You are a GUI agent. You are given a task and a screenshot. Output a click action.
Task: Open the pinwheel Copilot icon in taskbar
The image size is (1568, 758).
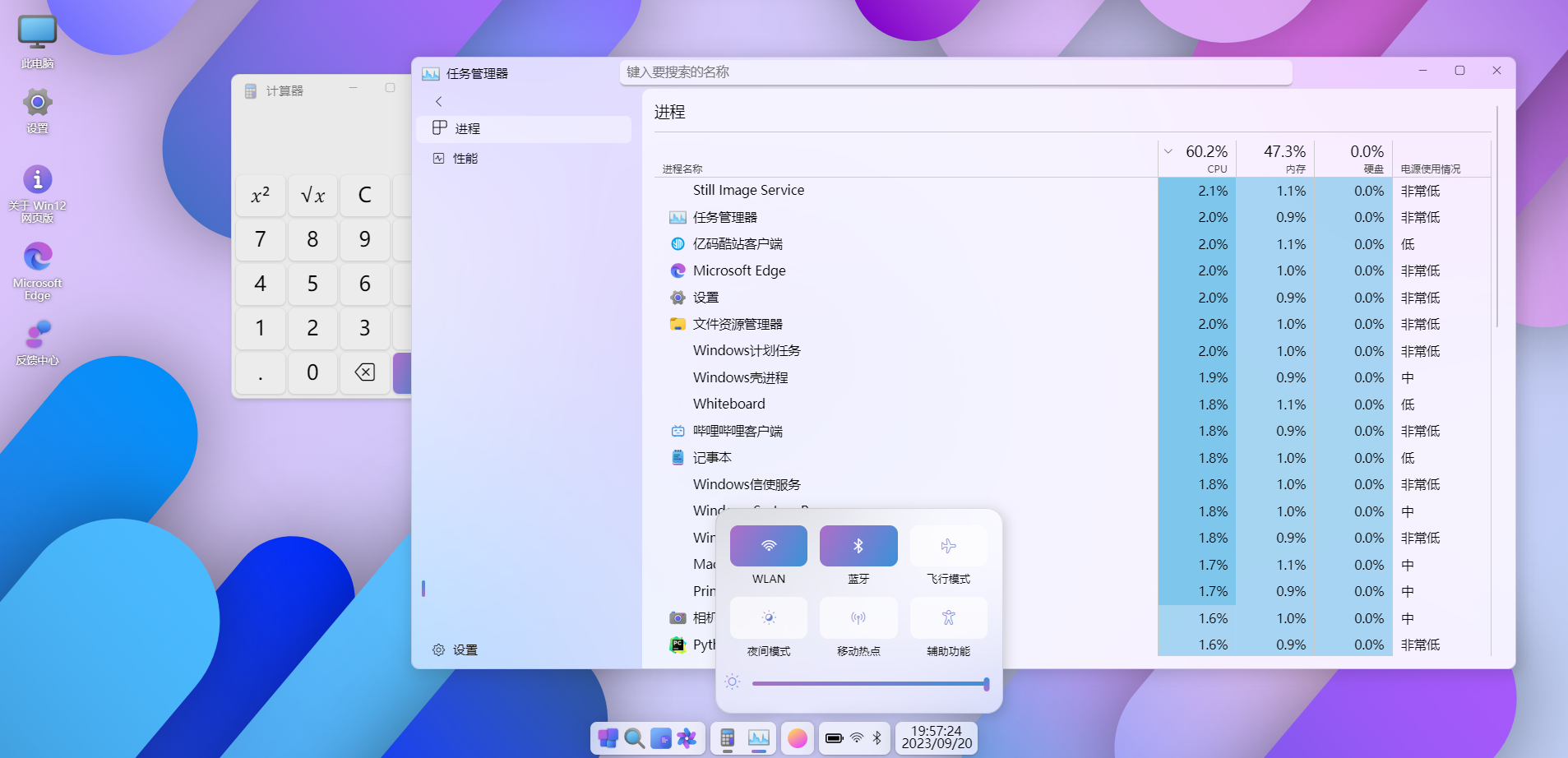[x=687, y=737]
